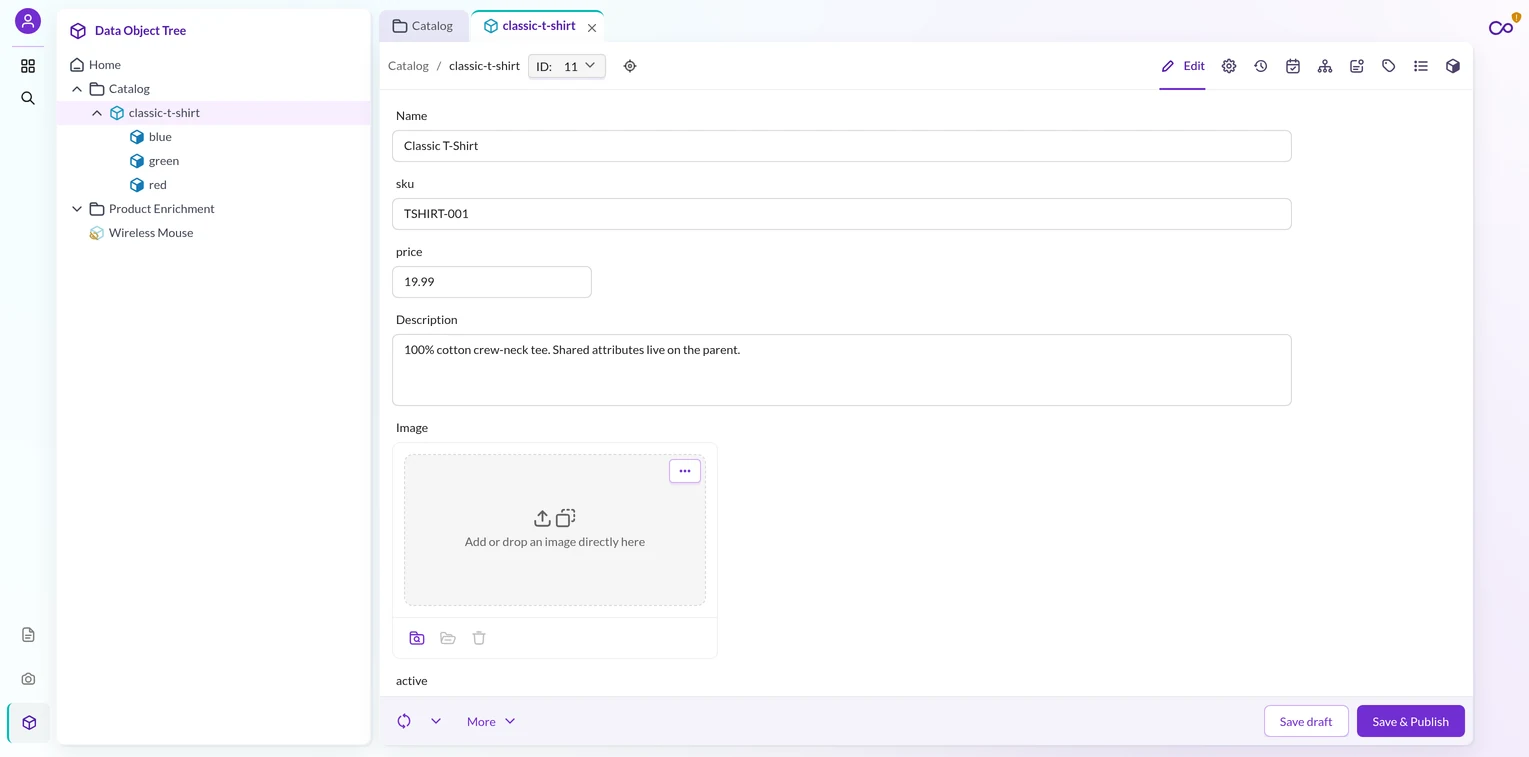
Task: Open the Versions history tab
Action: tap(1261, 66)
